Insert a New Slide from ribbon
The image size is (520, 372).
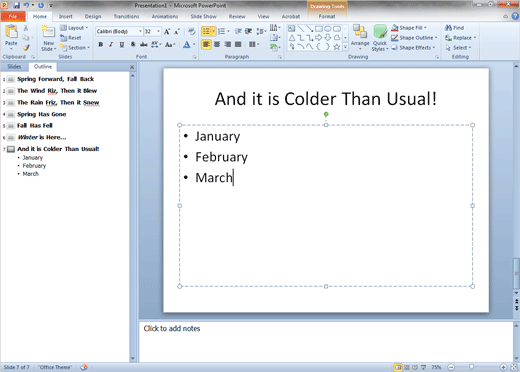point(49,38)
